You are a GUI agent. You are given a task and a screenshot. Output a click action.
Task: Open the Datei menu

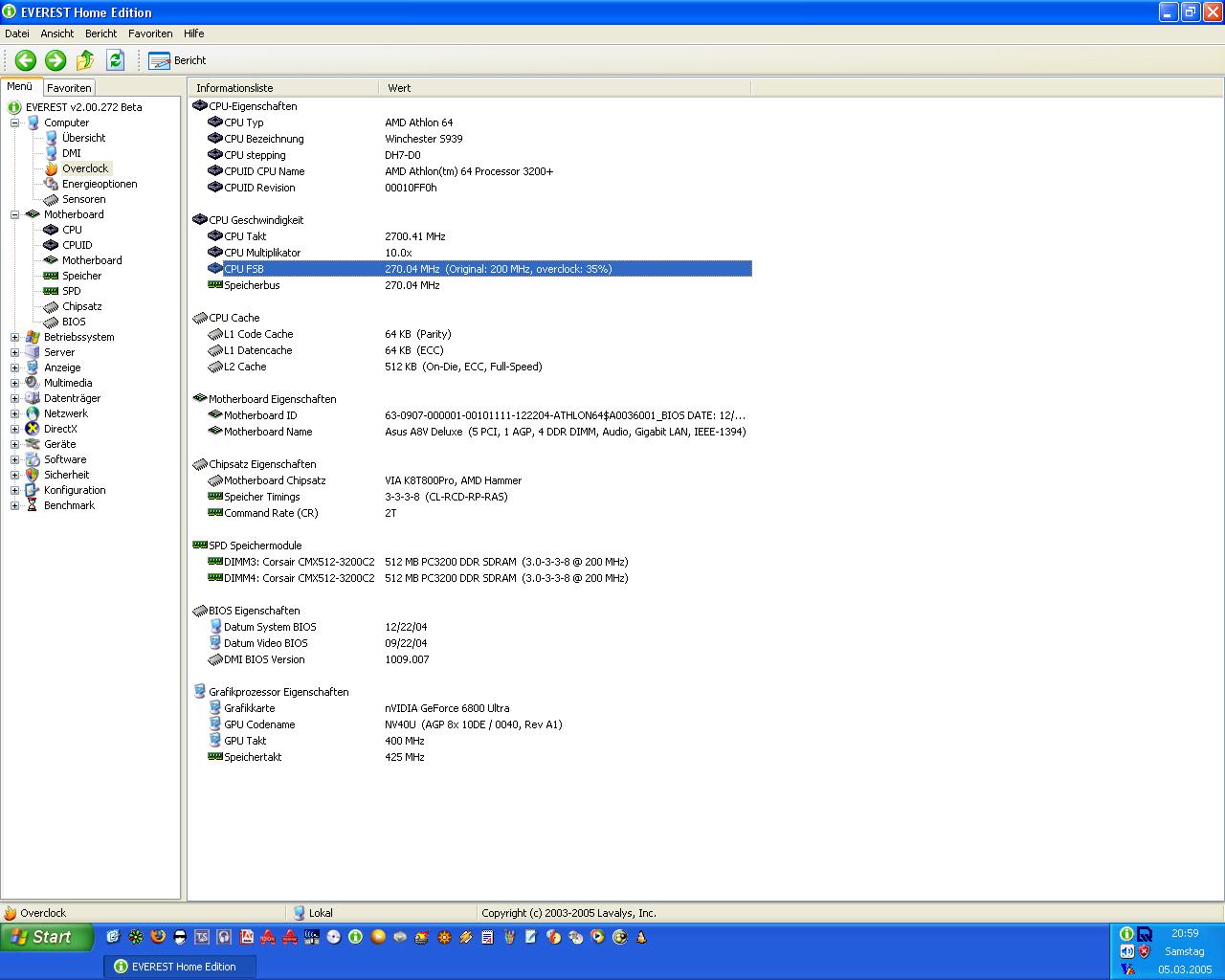click(17, 33)
